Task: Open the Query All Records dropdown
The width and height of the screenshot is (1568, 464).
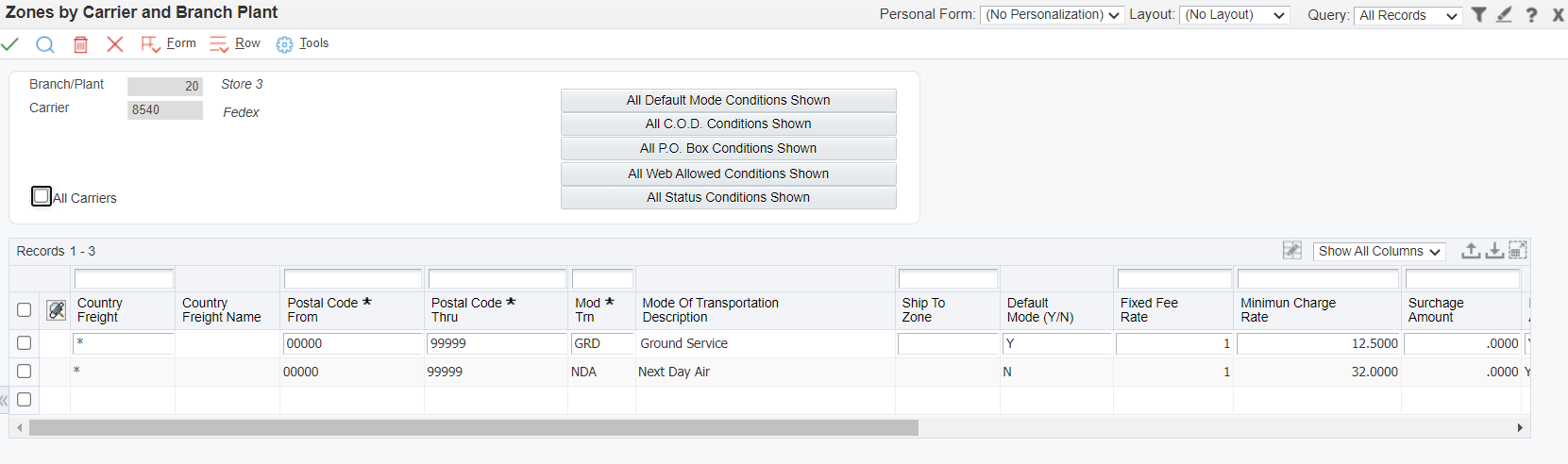Action: coord(1408,16)
